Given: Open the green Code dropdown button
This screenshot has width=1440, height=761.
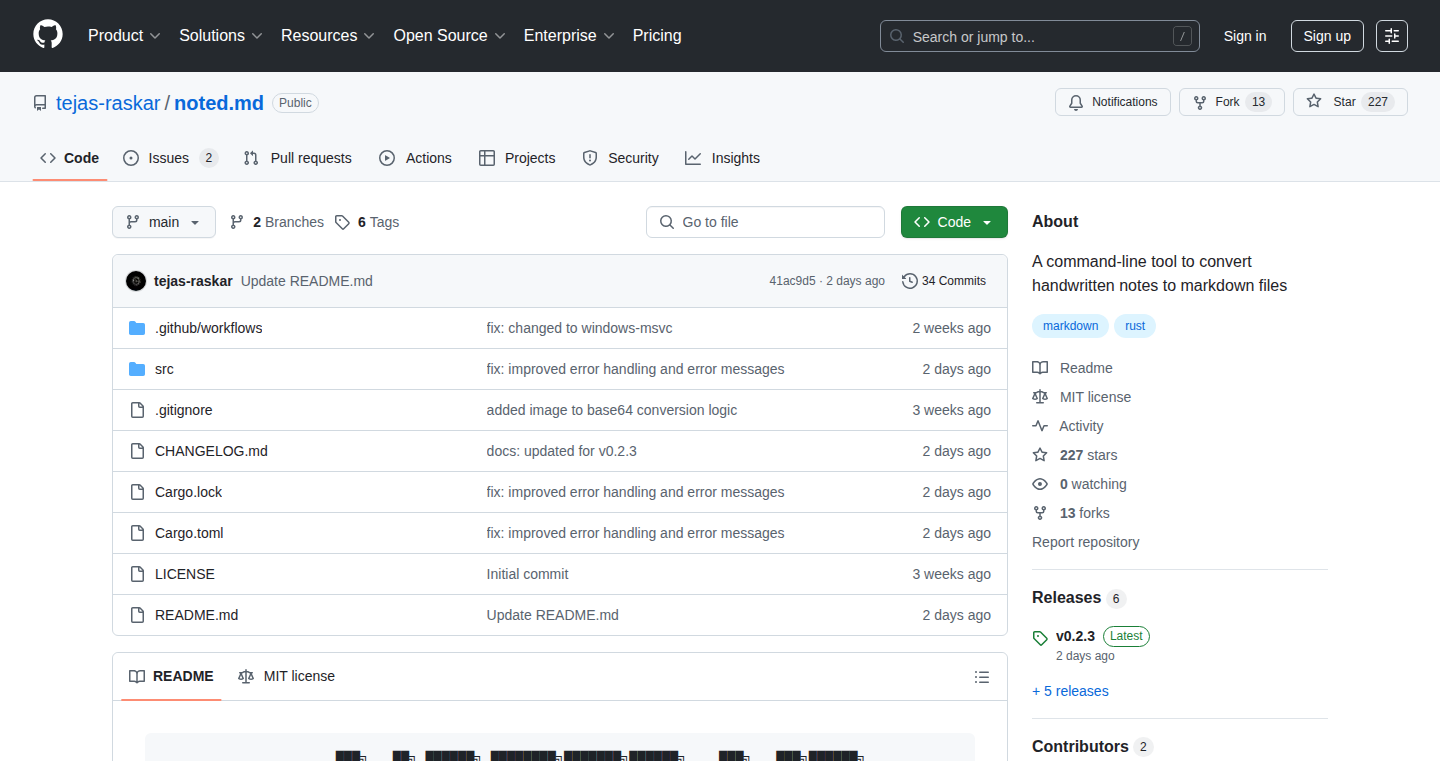Looking at the screenshot, I should tap(954, 222).
